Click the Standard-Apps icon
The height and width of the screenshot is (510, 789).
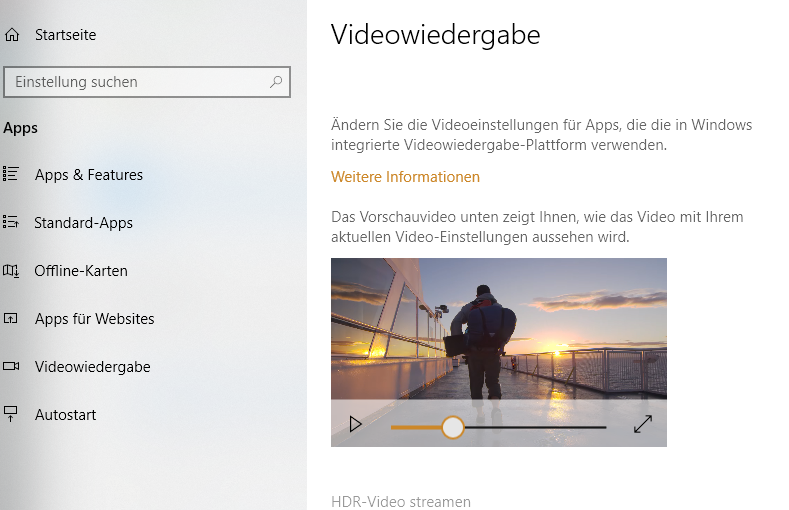[x=11, y=222]
